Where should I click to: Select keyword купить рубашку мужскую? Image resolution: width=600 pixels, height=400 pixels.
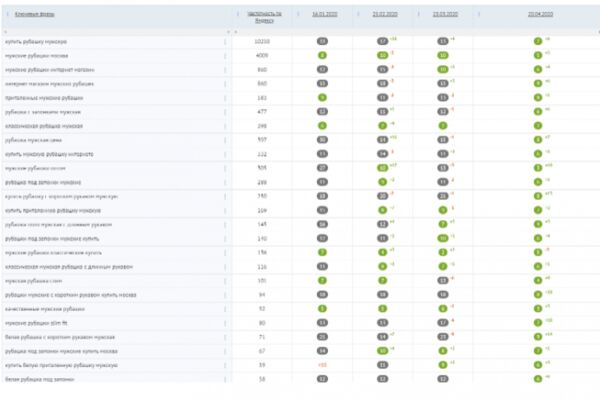point(36,41)
